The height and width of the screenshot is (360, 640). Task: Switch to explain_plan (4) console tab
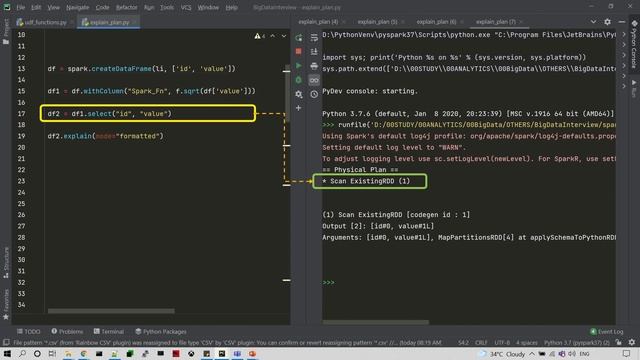click(318, 22)
